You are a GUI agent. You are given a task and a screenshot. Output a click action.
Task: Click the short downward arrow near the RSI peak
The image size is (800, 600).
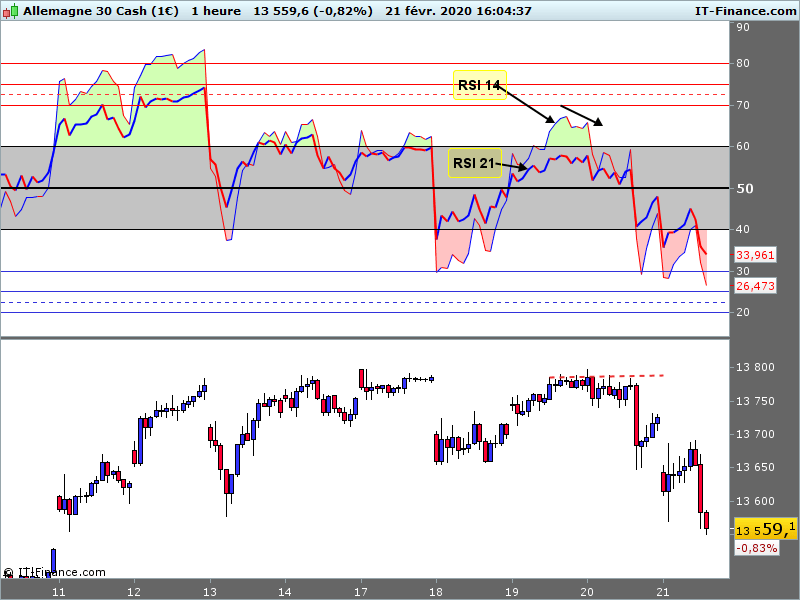point(581,115)
